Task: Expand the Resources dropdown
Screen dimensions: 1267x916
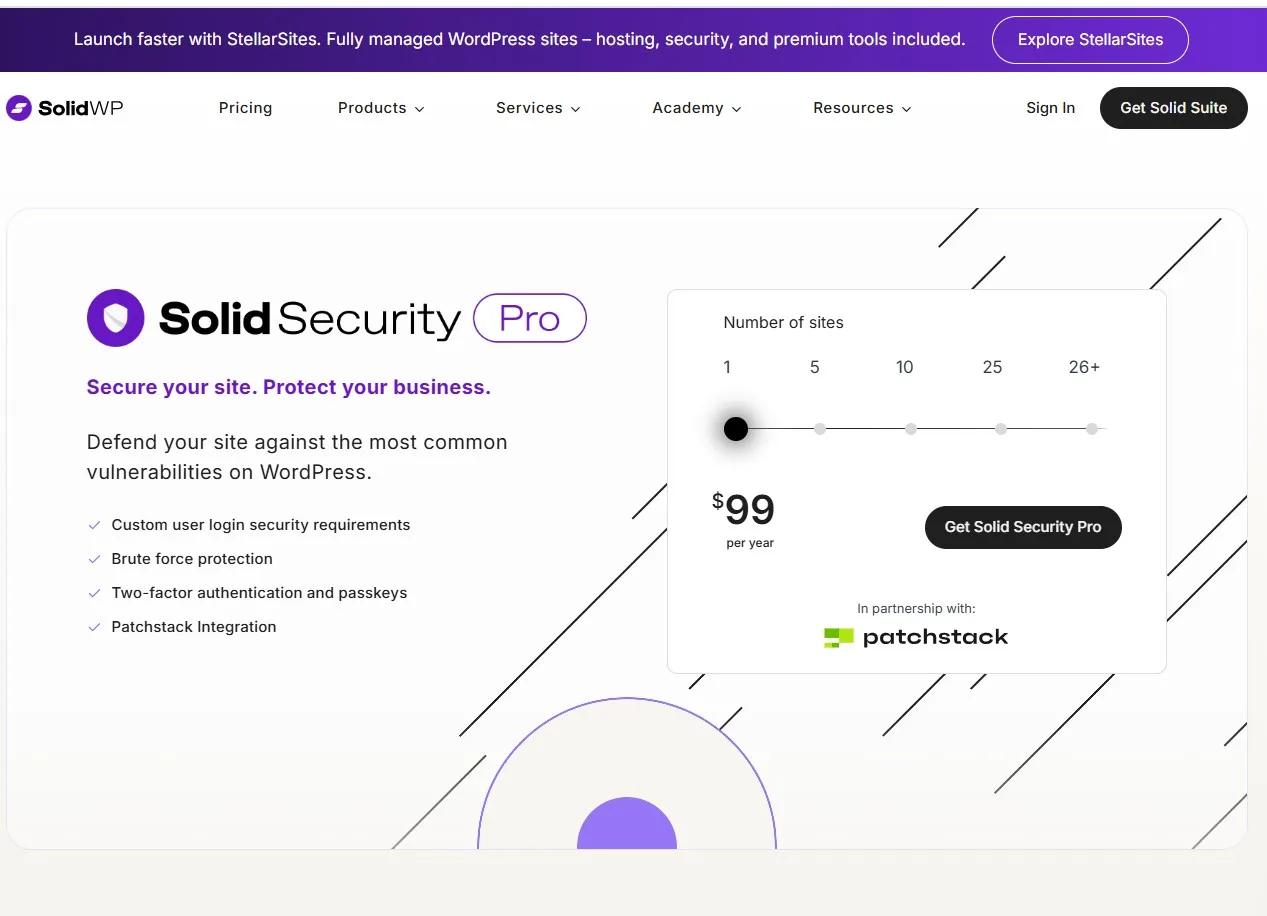Action: click(861, 108)
